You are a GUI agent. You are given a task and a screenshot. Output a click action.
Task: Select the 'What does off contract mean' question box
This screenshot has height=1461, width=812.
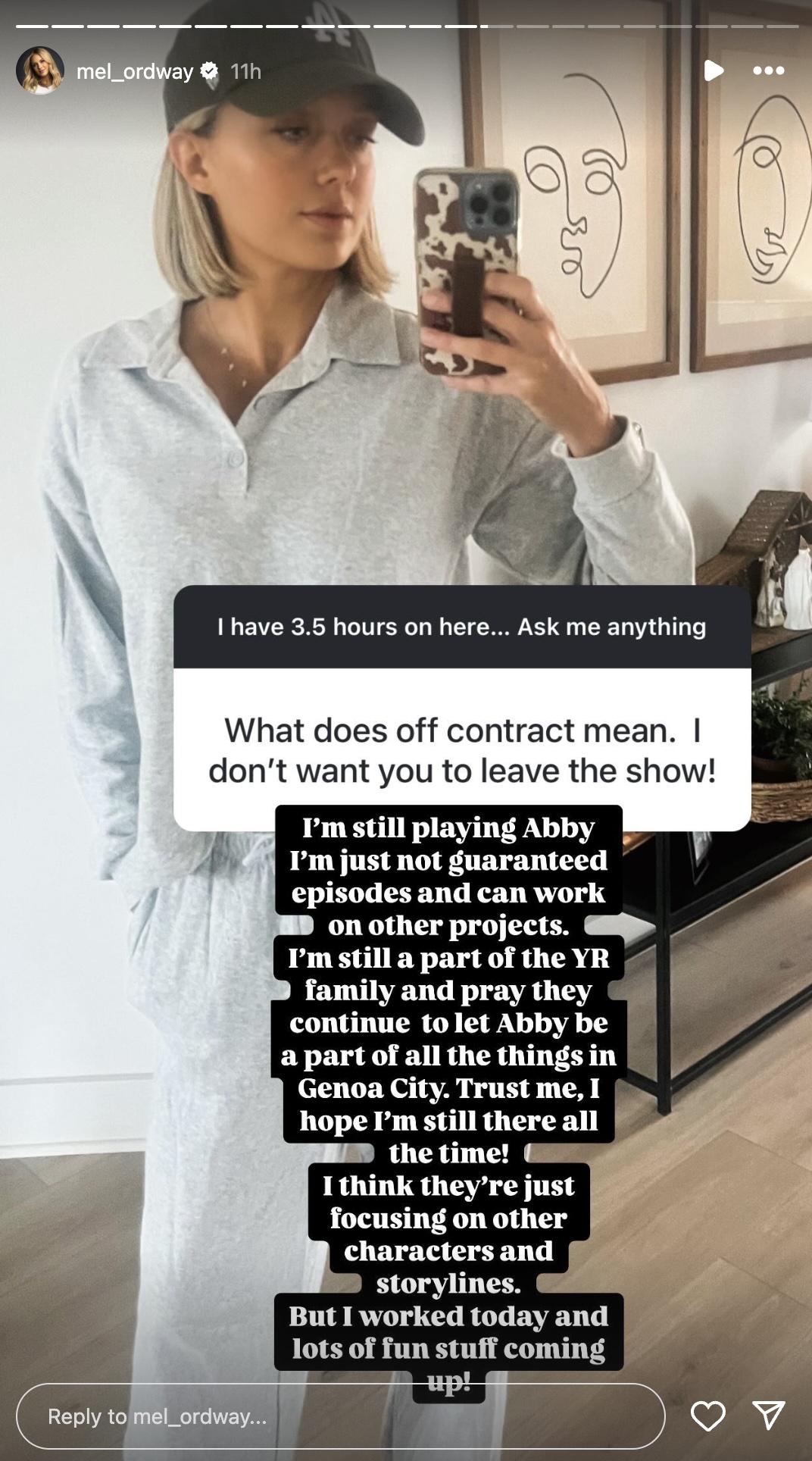[462, 750]
